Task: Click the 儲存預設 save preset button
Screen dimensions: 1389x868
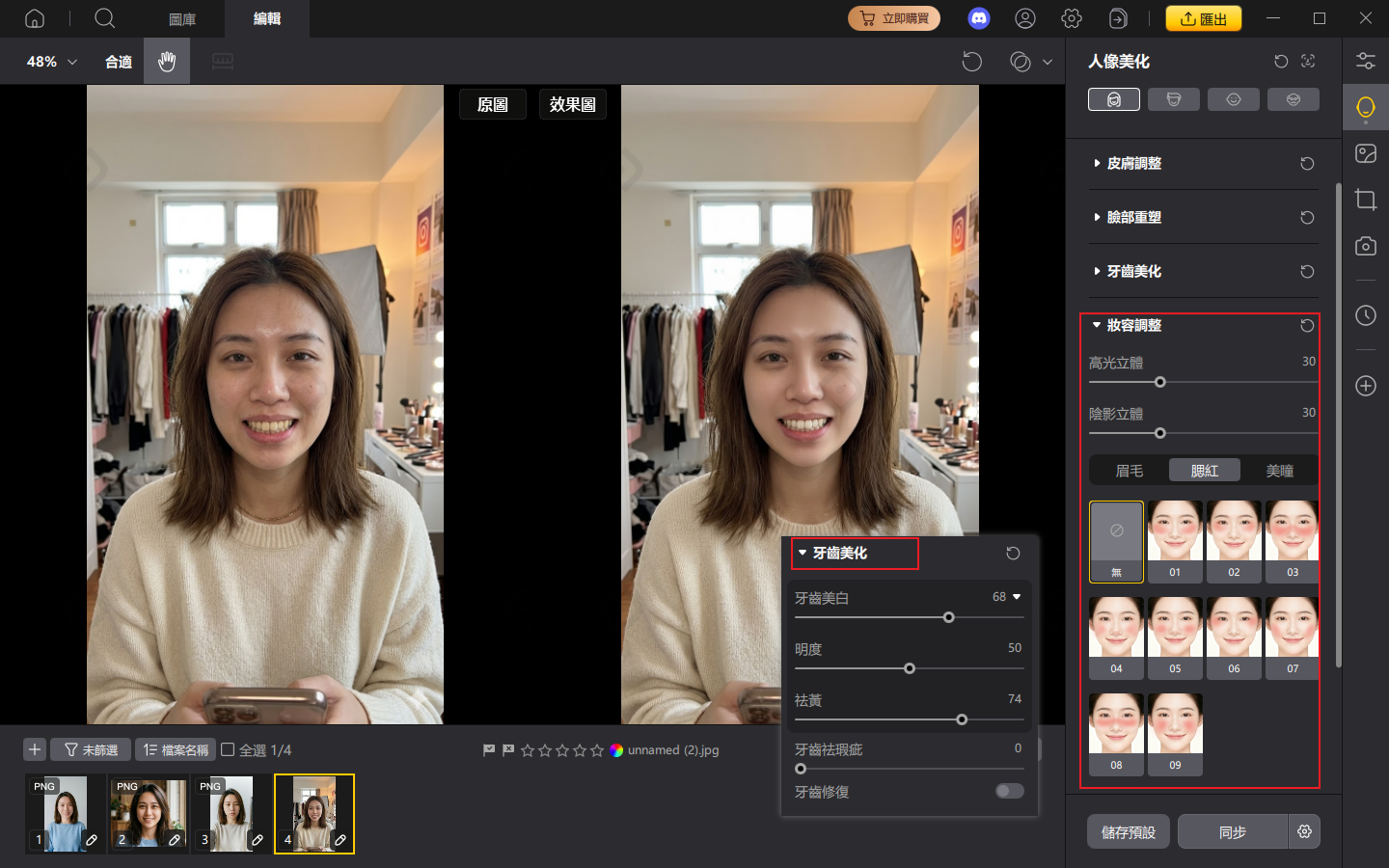Action: (x=1128, y=831)
